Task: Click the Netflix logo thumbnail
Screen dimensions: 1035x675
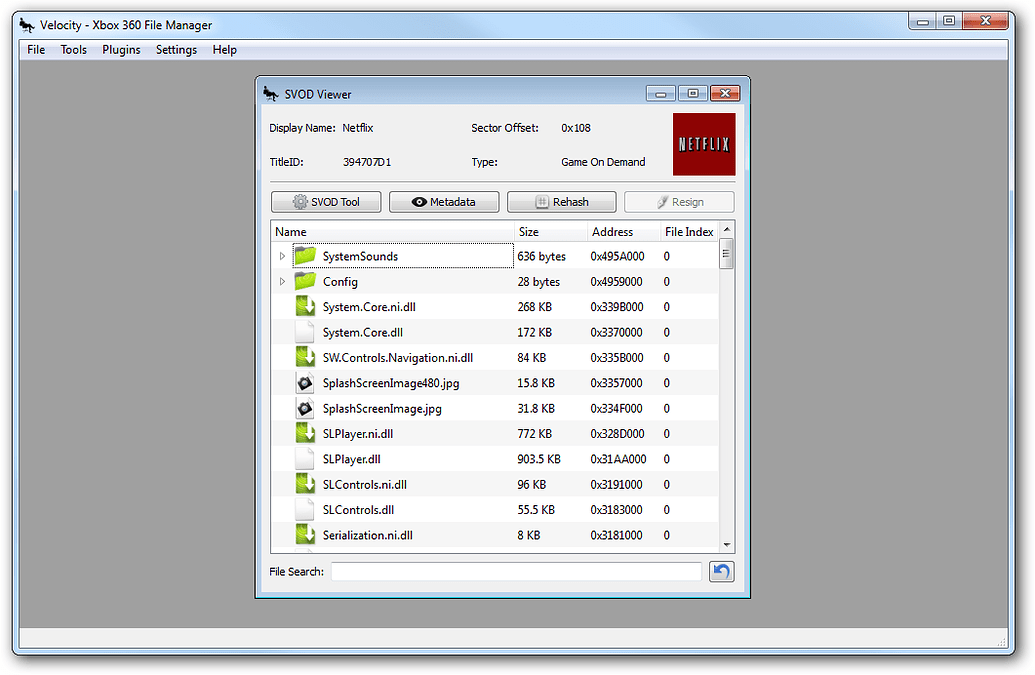Action: (703, 143)
